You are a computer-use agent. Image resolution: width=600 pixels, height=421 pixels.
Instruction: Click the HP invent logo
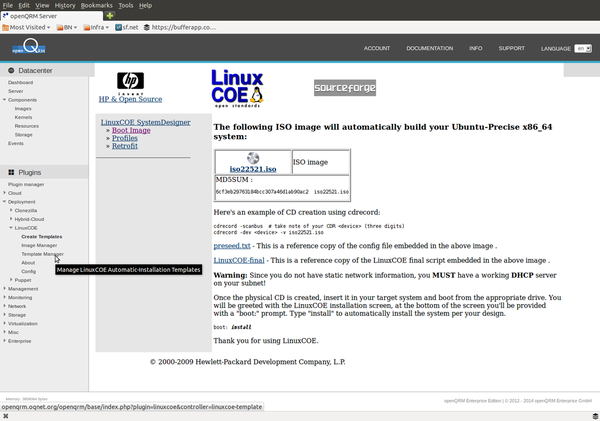(x=130, y=83)
